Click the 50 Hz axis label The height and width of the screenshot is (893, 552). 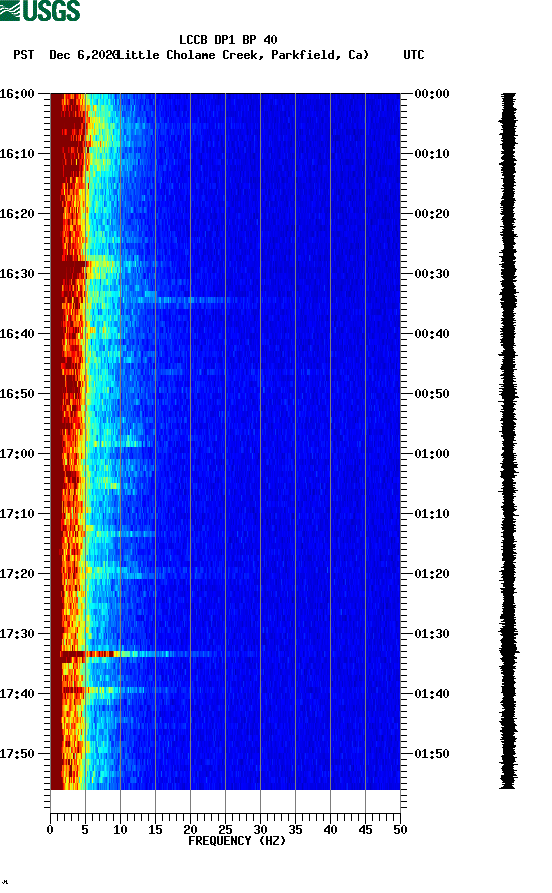click(x=400, y=830)
